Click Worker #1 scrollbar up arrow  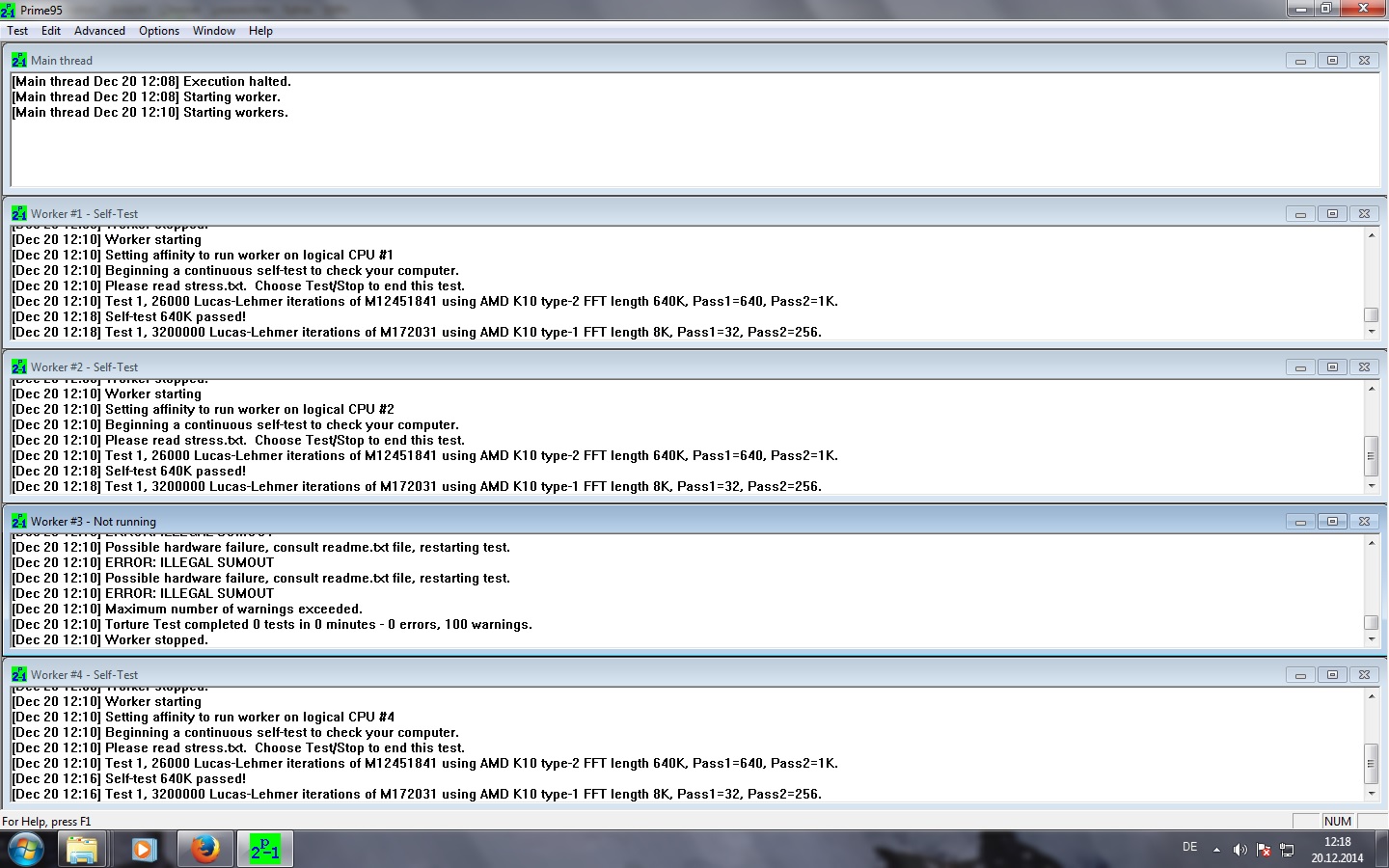click(x=1372, y=235)
